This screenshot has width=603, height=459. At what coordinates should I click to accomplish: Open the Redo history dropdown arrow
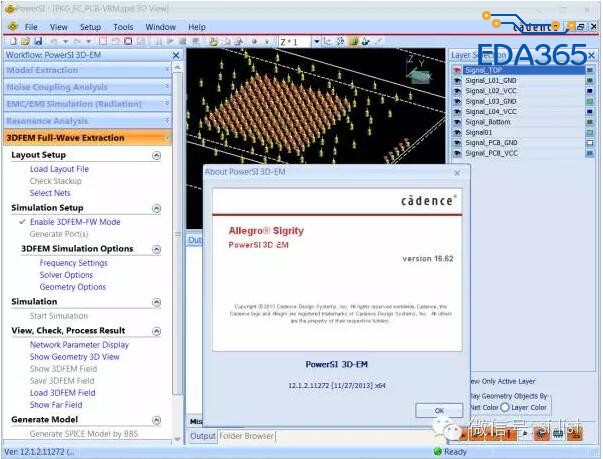(x=88, y=42)
